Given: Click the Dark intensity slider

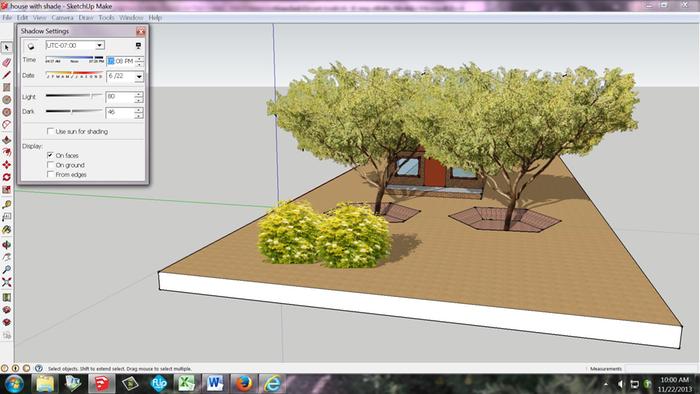Looking at the screenshot, I should (x=74, y=111).
